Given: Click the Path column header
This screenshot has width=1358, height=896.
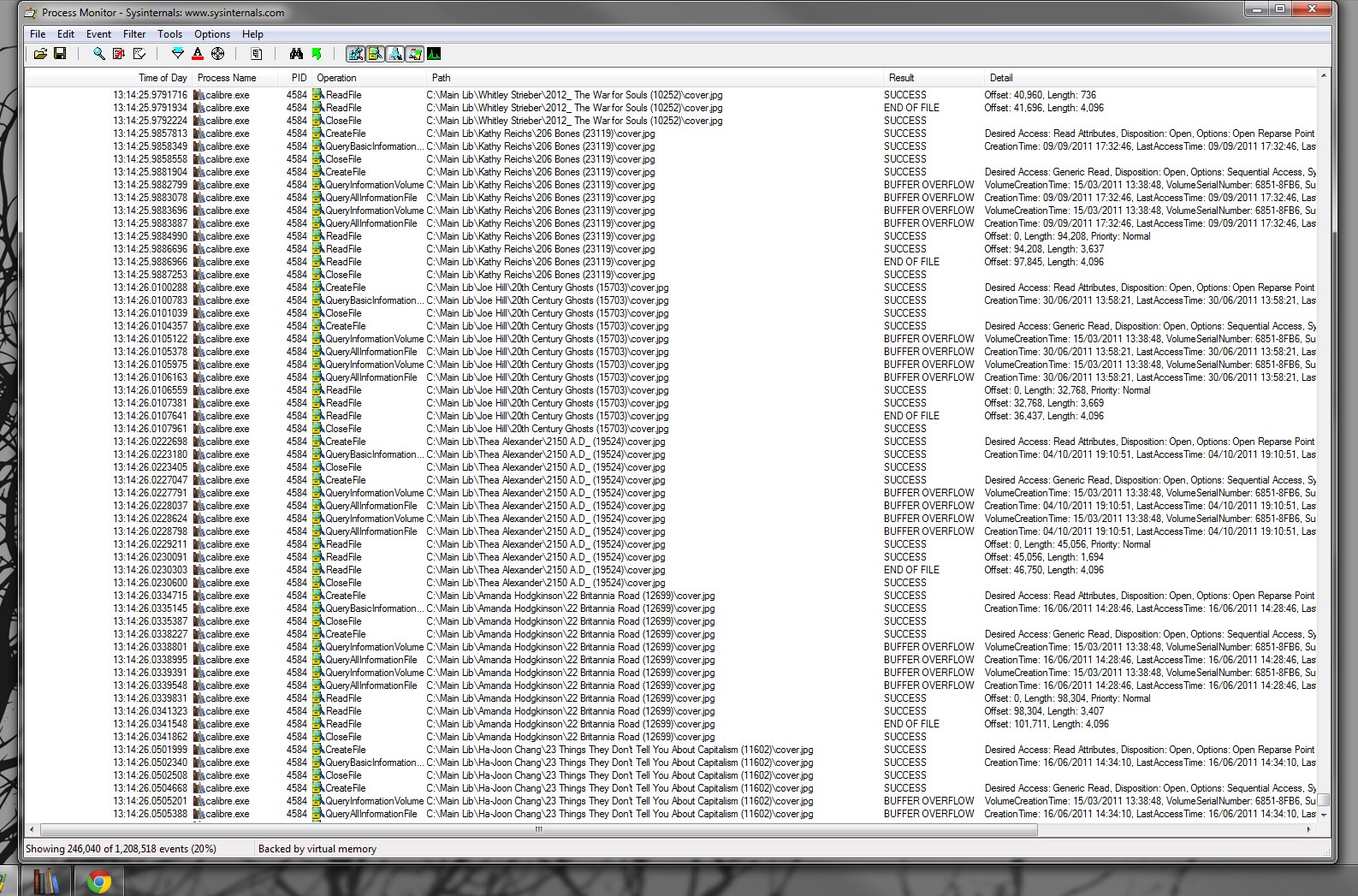Looking at the screenshot, I should 654,78.
